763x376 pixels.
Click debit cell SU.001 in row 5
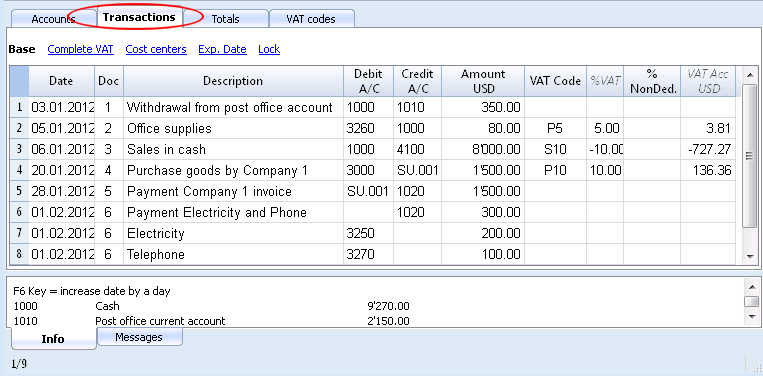(368, 191)
